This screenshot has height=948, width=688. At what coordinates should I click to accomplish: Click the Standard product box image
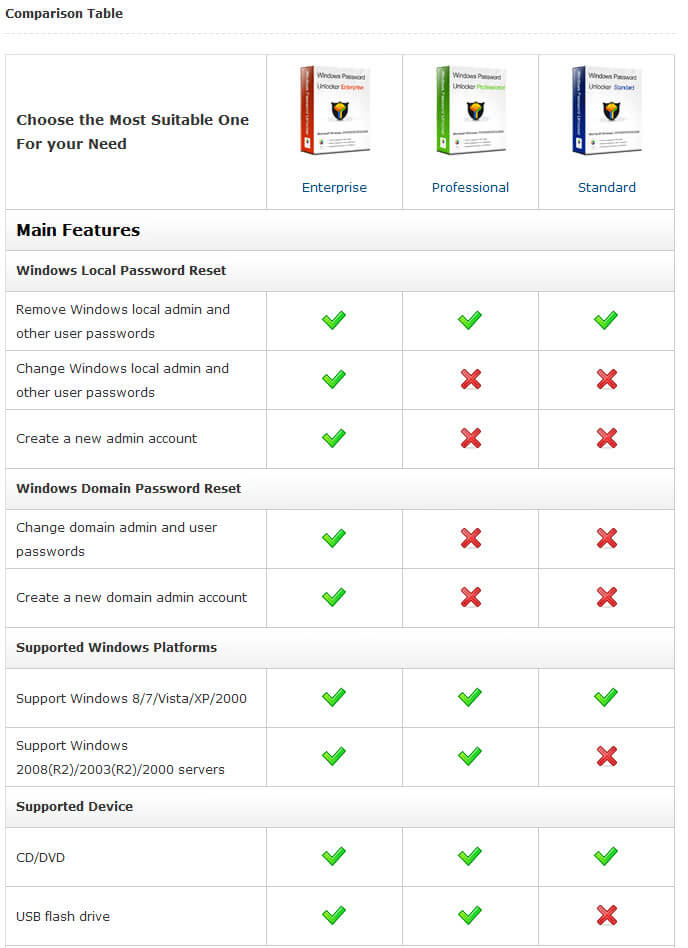pyautogui.click(x=607, y=110)
